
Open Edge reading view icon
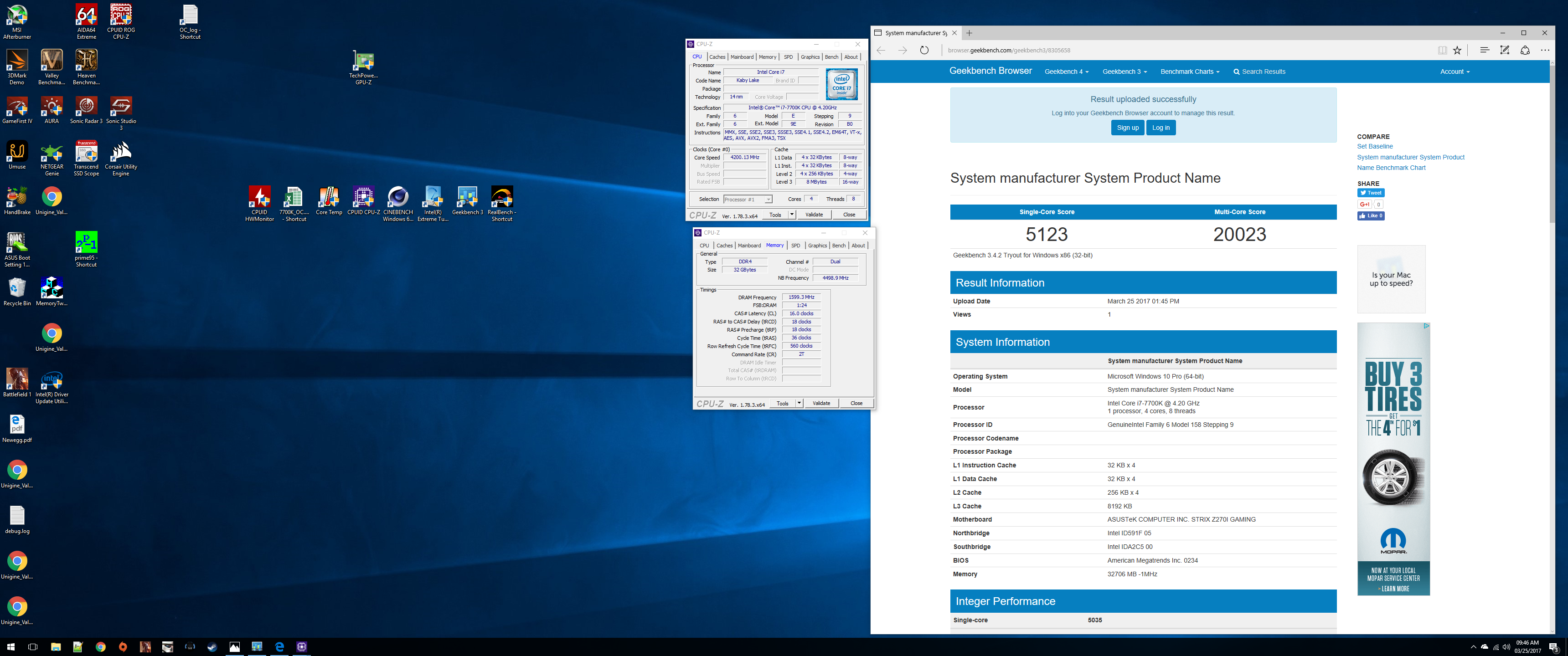(x=1443, y=50)
